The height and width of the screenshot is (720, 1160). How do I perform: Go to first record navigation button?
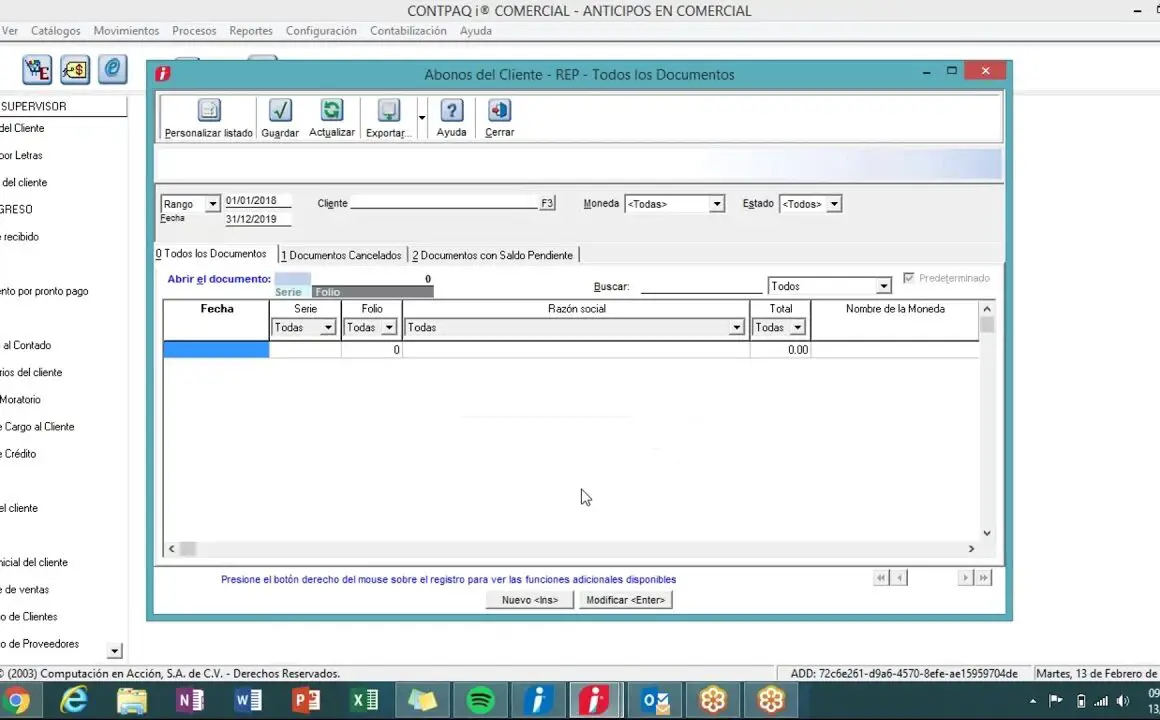[x=880, y=578]
